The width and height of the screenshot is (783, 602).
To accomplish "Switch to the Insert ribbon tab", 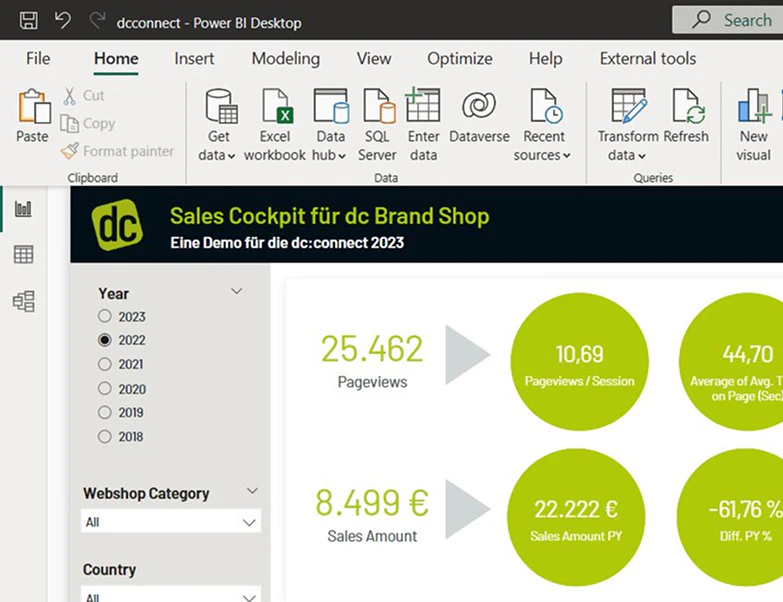I will tap(194, 58).
